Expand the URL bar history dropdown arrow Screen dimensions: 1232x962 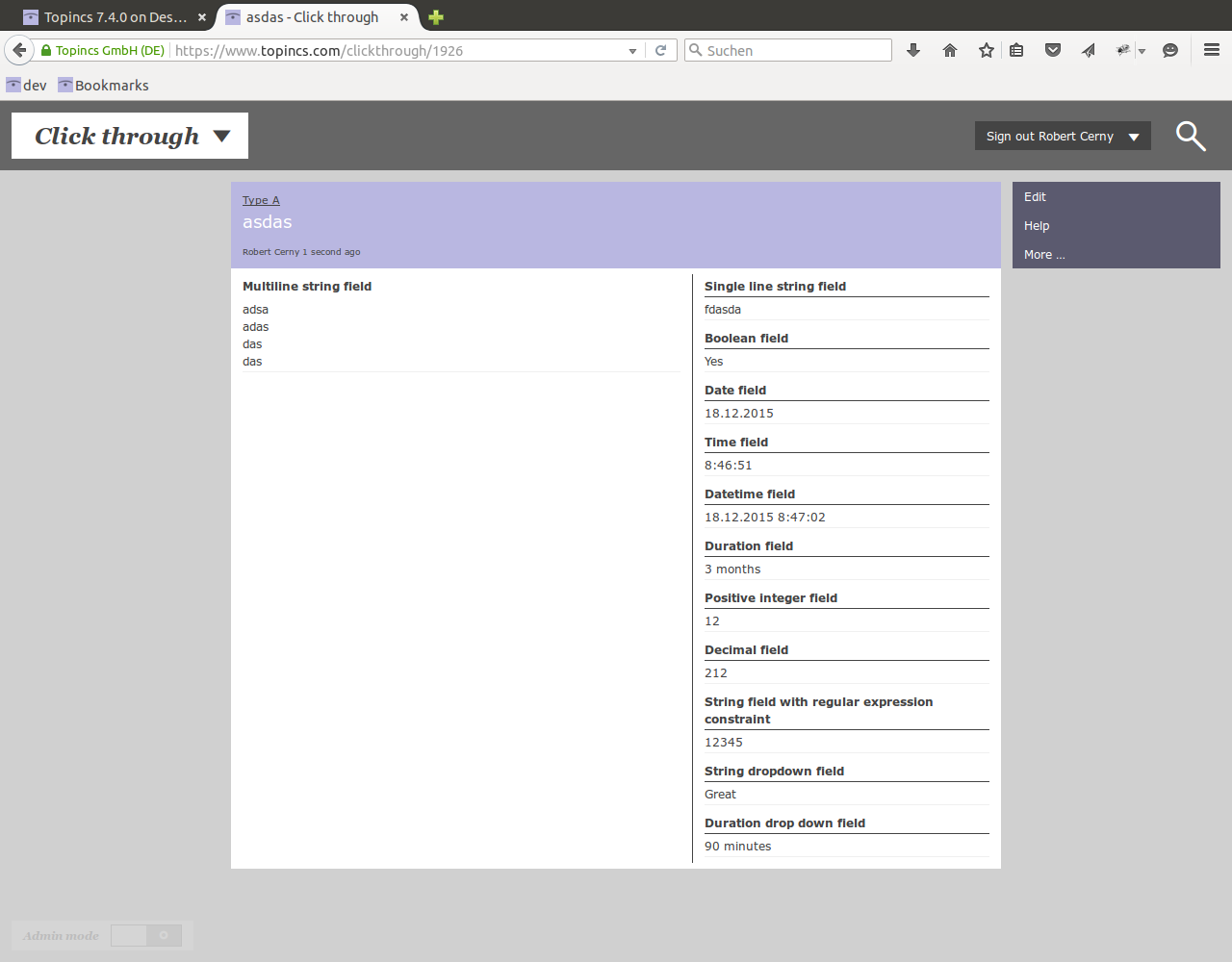pos(632,51)
